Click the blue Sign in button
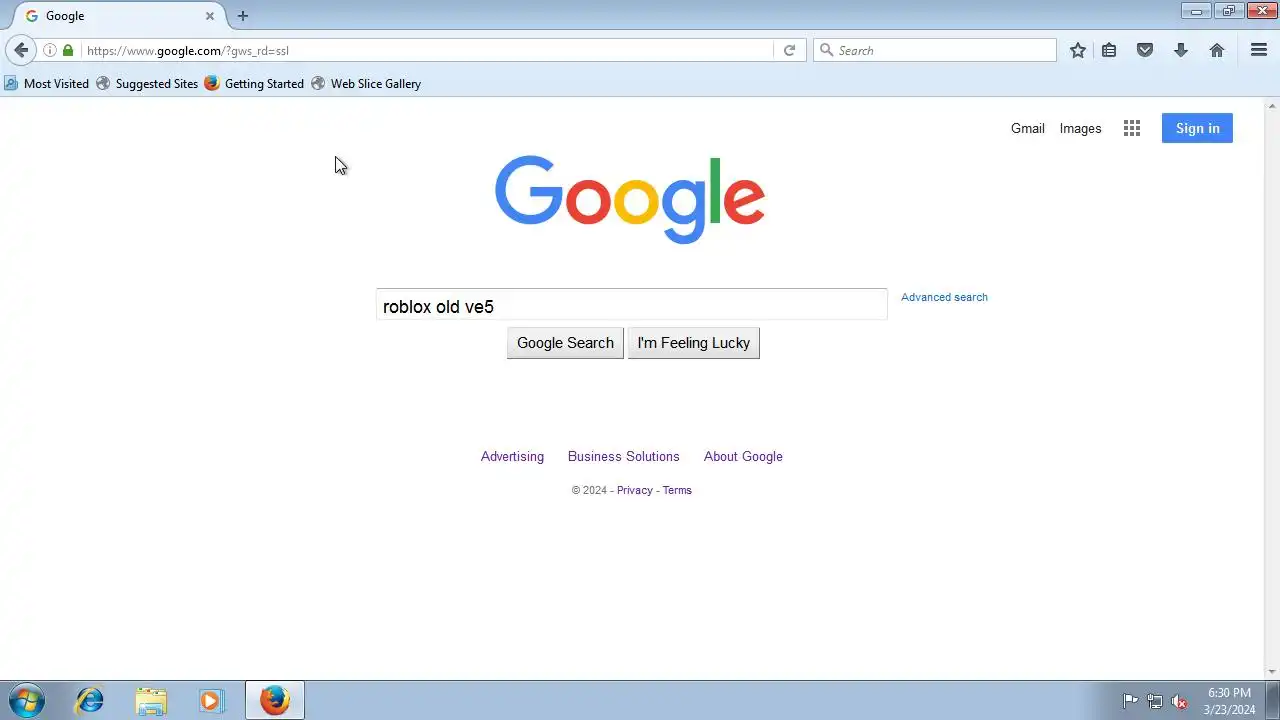 (1197, 128)
